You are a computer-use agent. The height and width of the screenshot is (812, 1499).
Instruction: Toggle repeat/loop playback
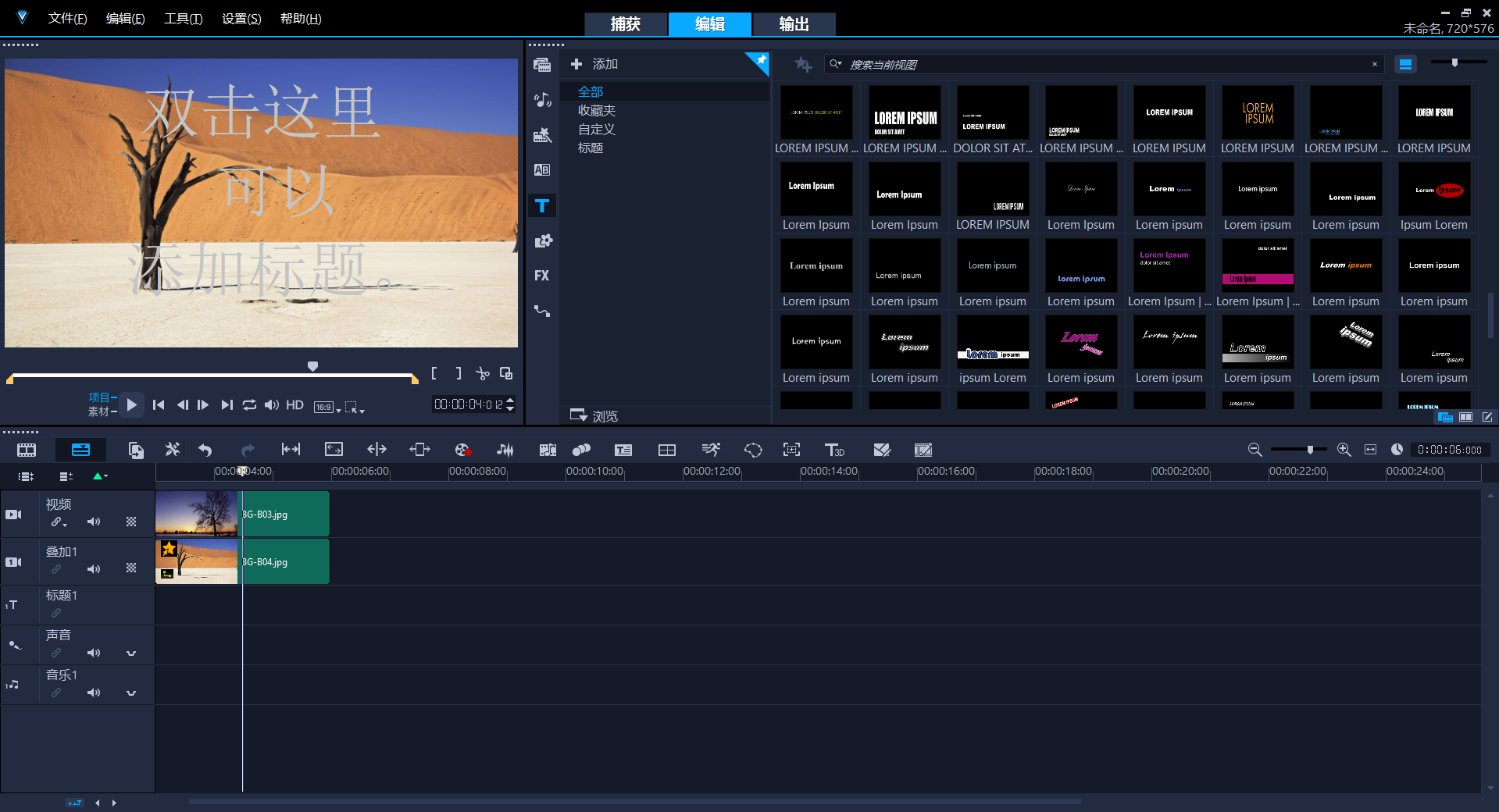[x=249, y=404]
